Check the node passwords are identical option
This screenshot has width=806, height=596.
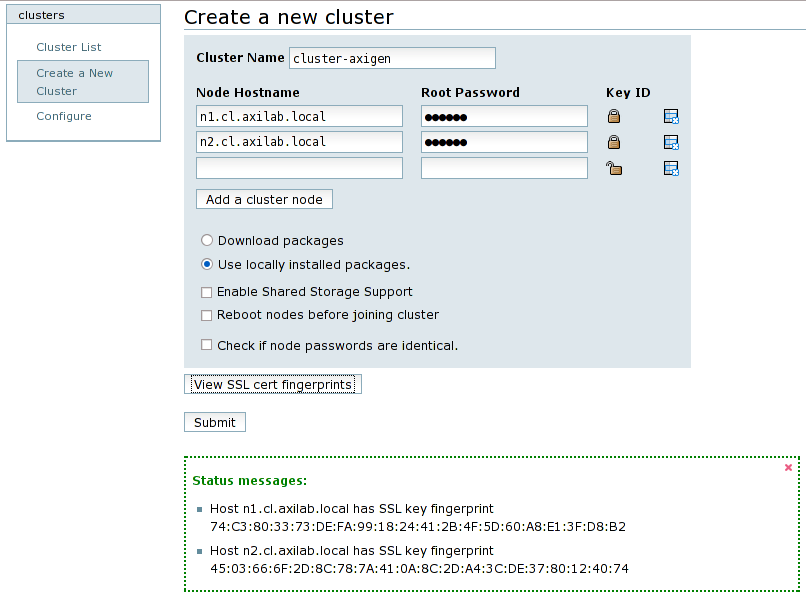click(207, 345)
